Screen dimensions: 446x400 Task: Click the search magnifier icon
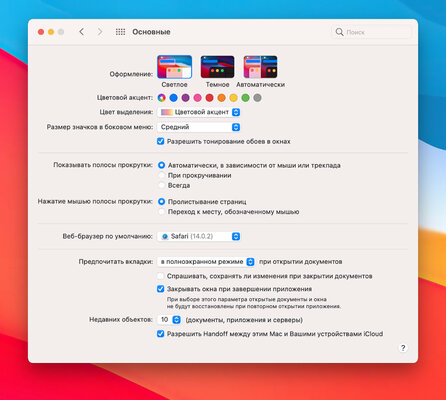(339, 32)
